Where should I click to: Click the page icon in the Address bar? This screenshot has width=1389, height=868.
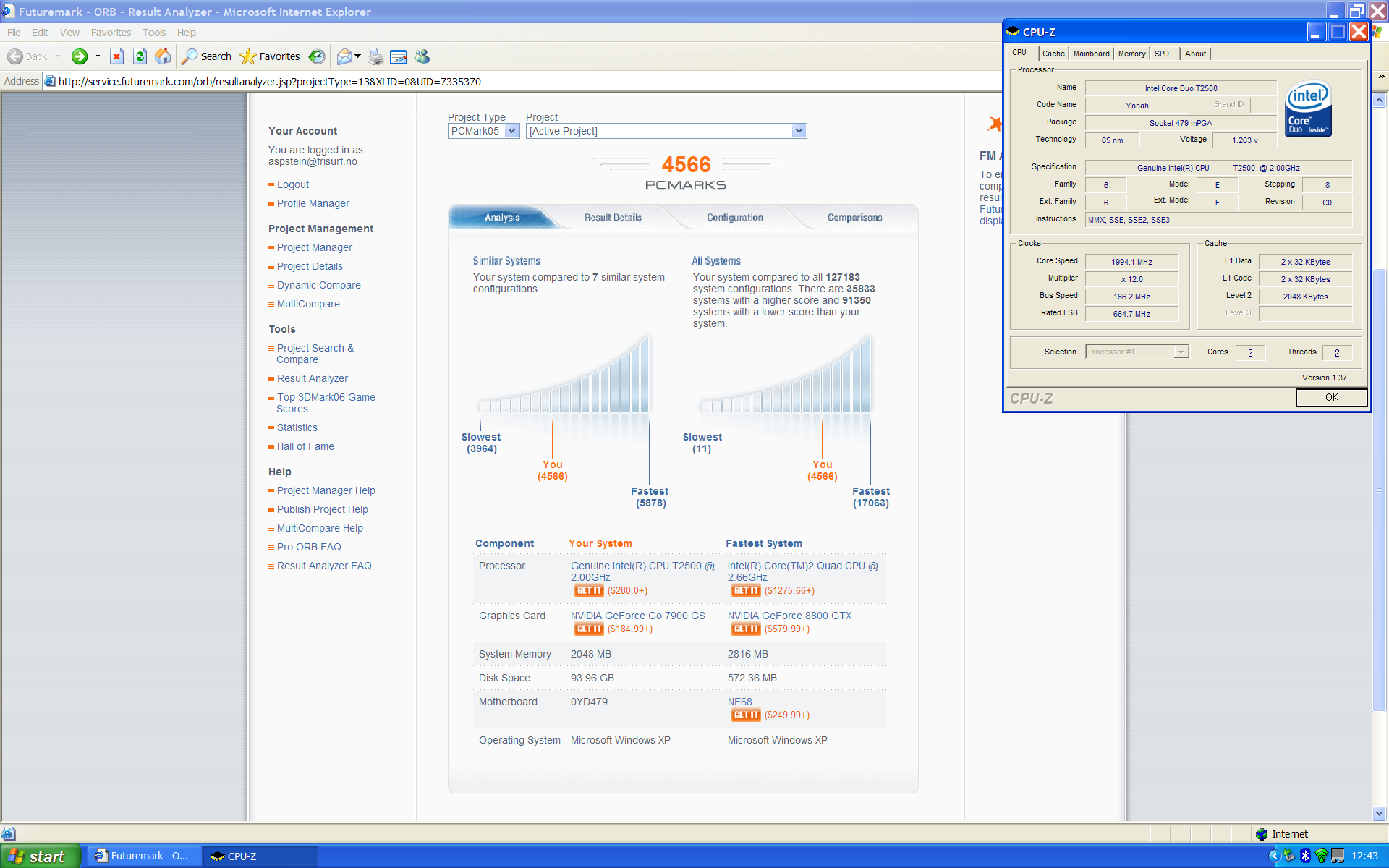tap(50, 81)
